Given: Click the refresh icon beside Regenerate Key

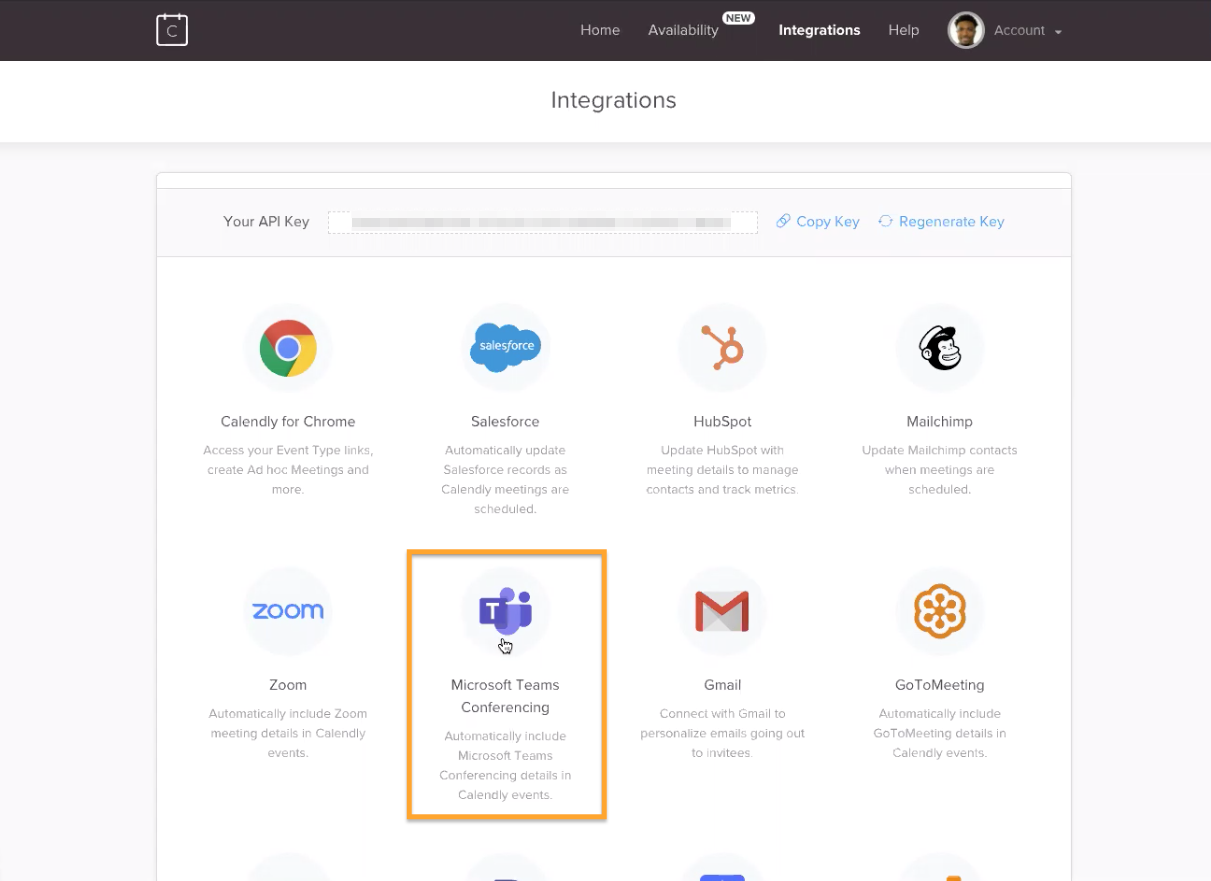Looking at the screenshot, I should tap(885, 221).
